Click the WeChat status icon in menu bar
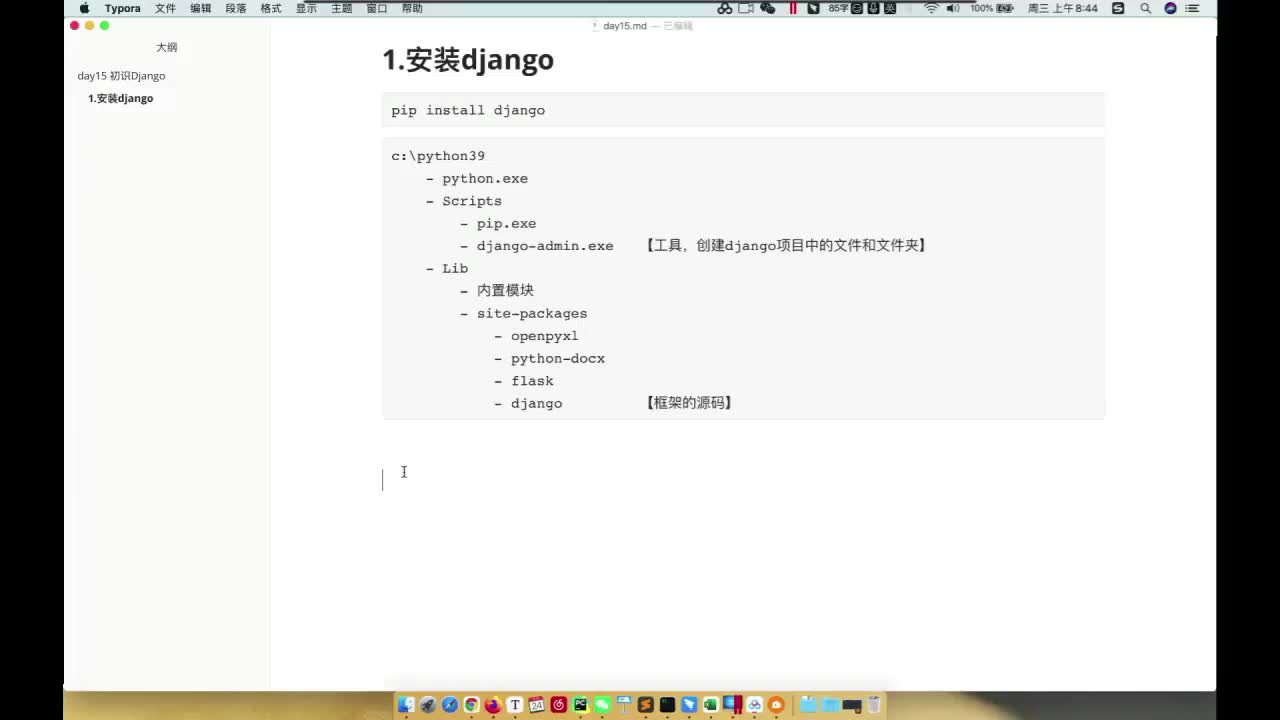The width and height of the screenshot is (1280, 720). [x=768, y=8]
